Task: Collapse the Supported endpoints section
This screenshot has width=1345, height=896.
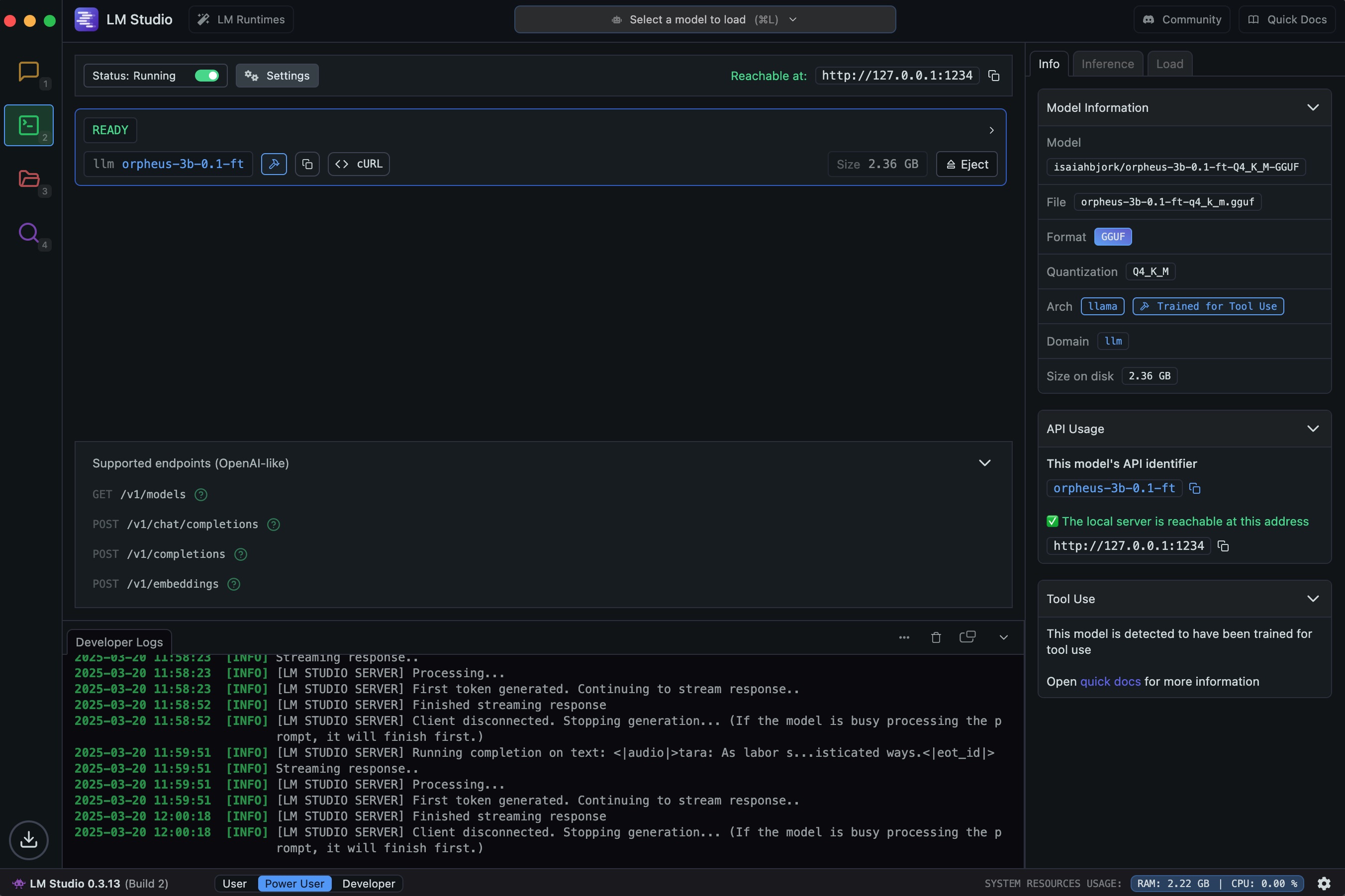Action: (x=984, y=463)
